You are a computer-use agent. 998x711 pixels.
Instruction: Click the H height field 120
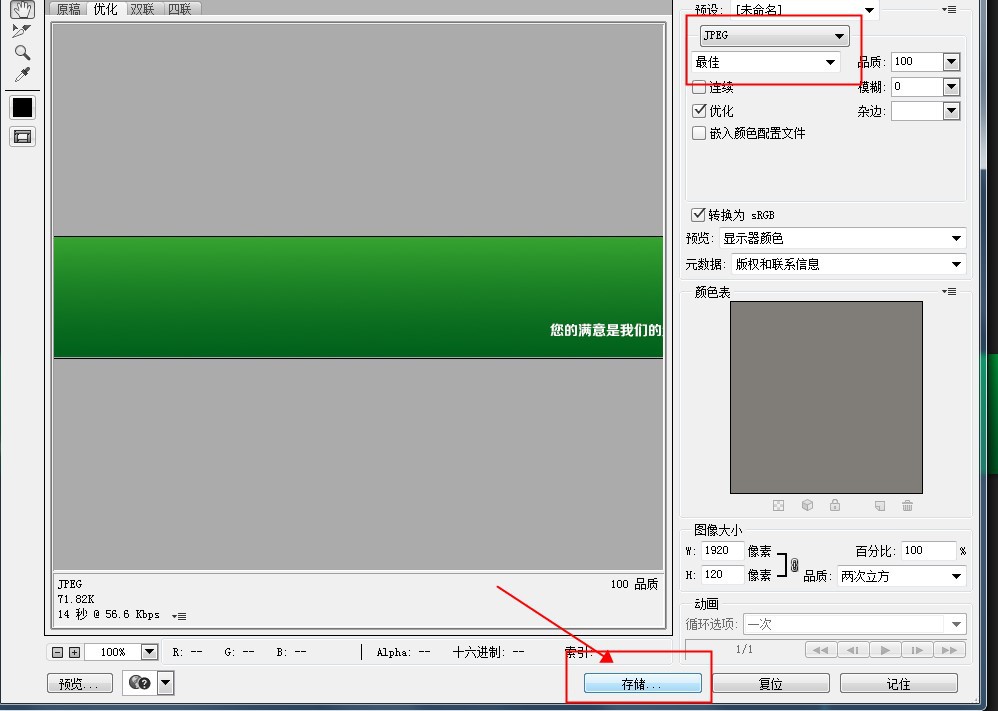722,575
